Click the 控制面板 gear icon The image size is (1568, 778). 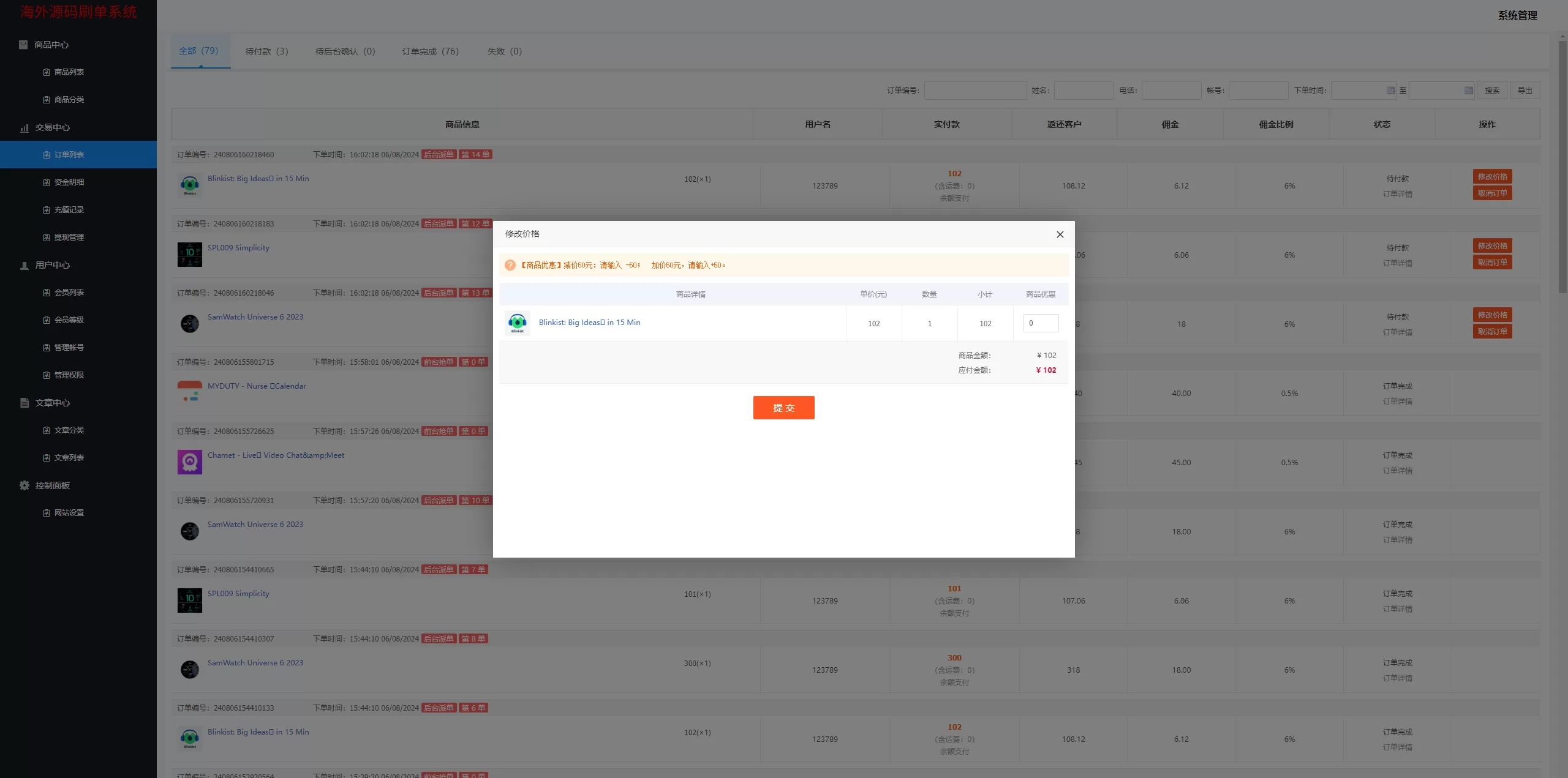[24, 485]
